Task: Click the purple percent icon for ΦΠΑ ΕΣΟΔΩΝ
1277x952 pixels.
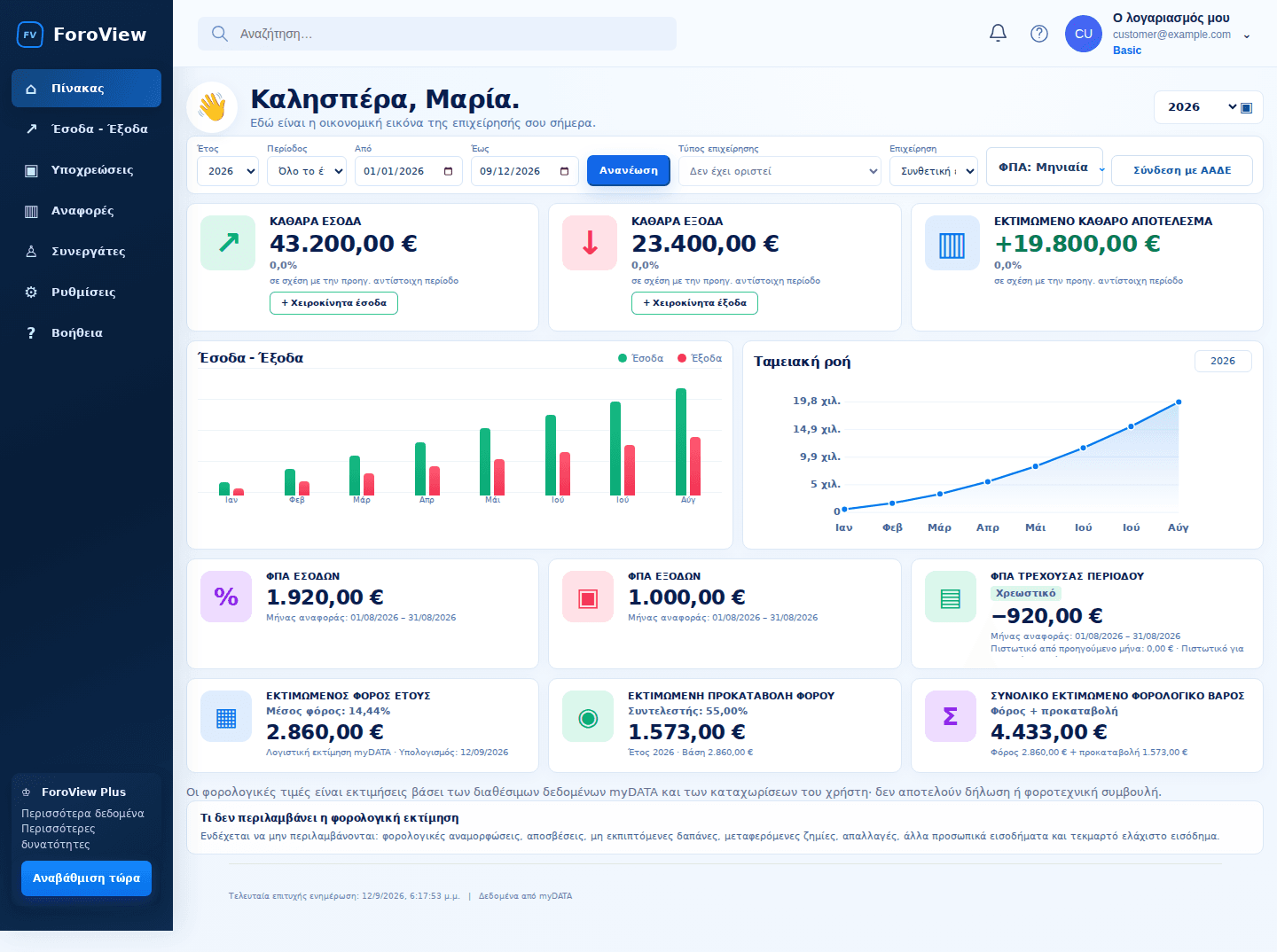Action: [x=226, y=597]
